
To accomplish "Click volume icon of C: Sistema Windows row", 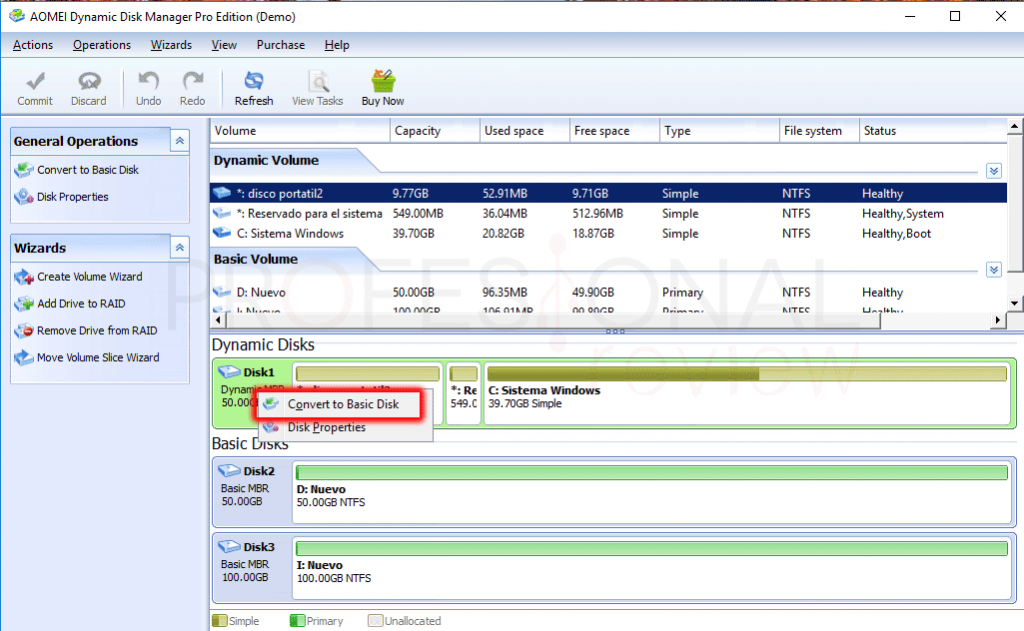I will tap(222, 233).
